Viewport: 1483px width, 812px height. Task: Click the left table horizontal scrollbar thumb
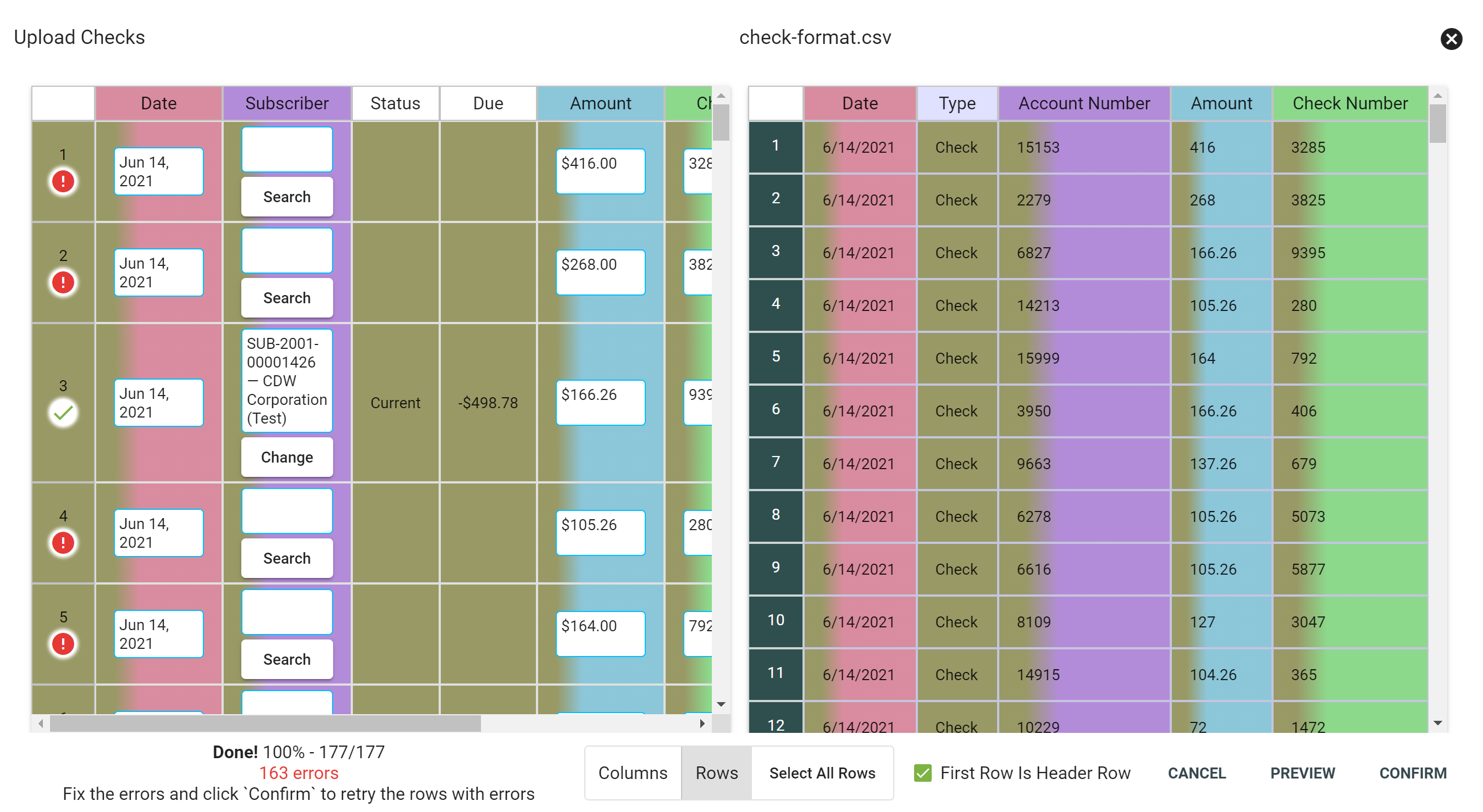[265, 724]
